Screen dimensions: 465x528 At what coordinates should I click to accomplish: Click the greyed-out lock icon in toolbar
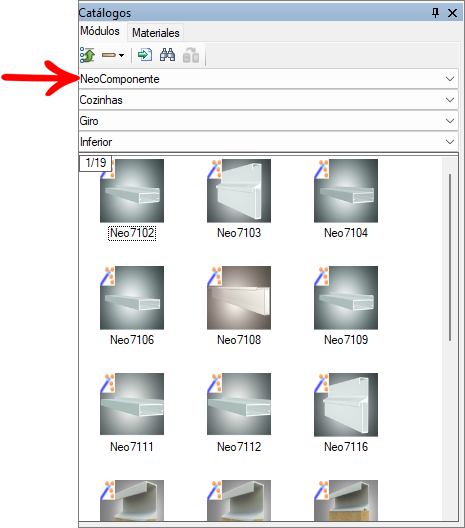pyautogui.click(x=191, y=55)
